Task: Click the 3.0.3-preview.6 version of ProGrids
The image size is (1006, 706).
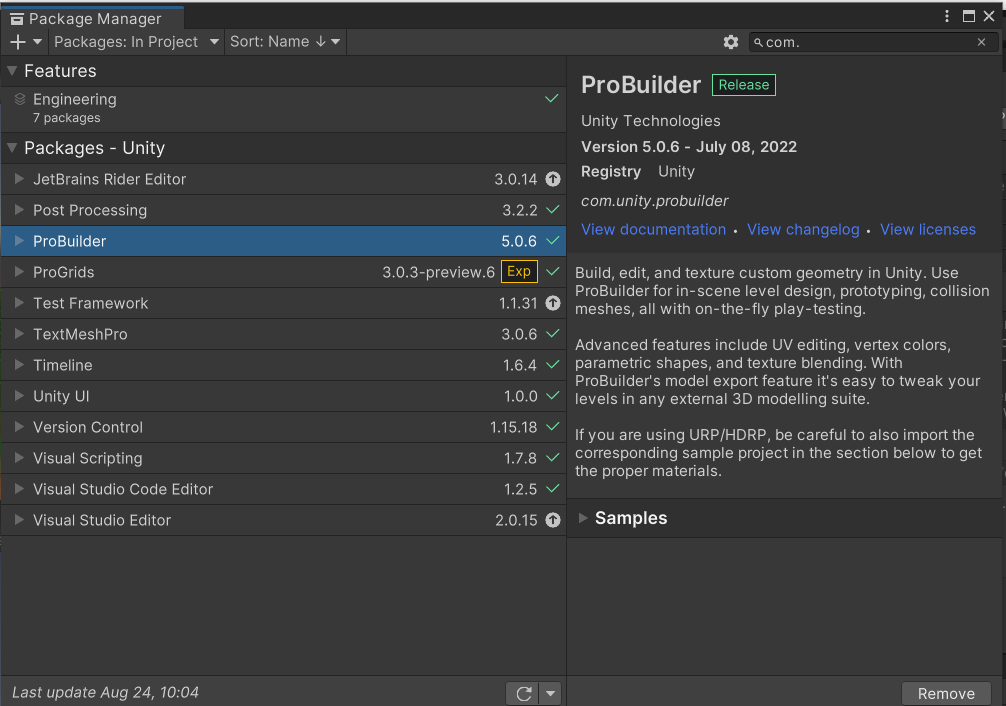Action: [x=439, y=272]
